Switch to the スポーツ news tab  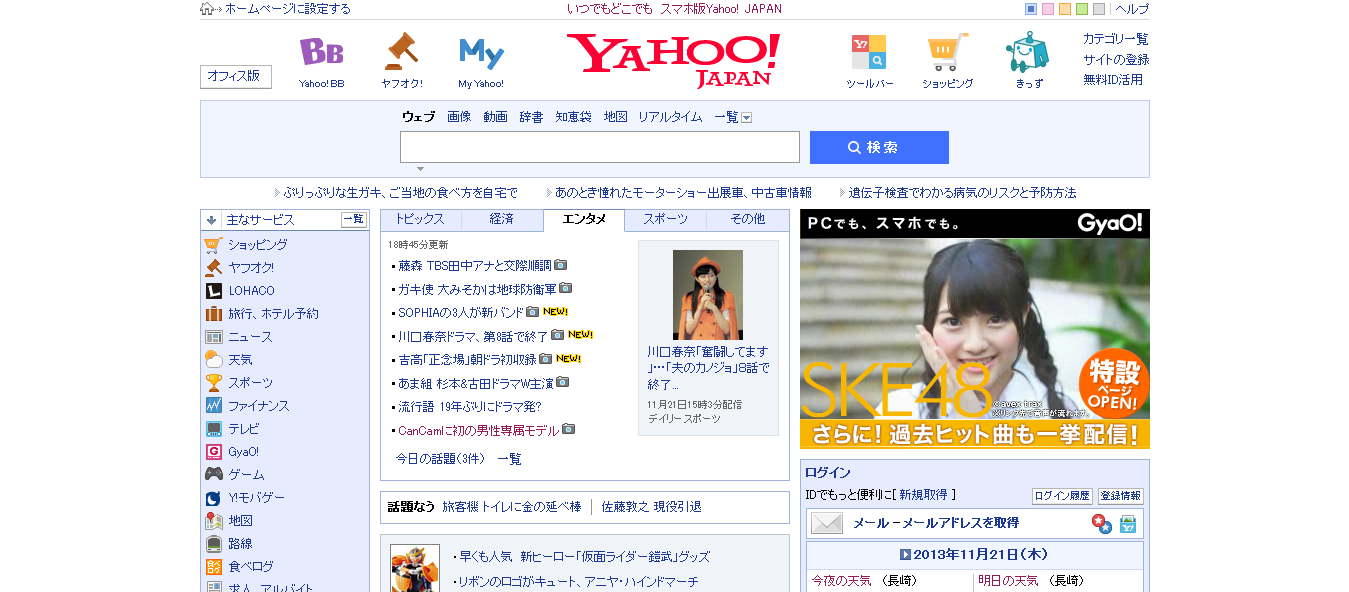tap(666, 219)
